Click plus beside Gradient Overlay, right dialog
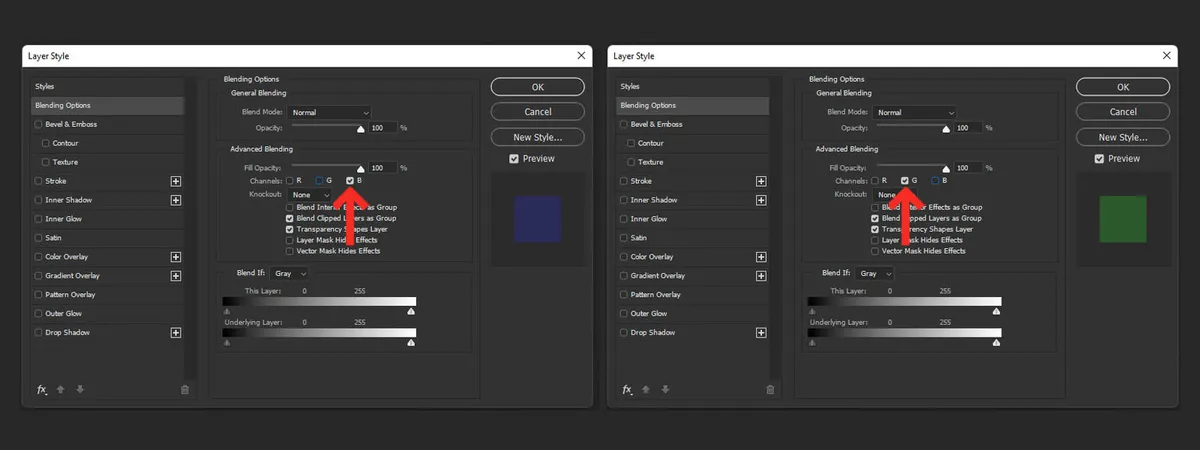 [x=761, y=276]
